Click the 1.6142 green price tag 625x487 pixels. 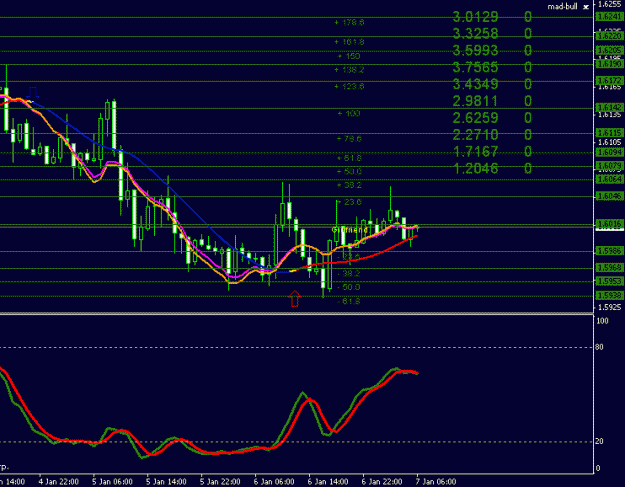609,108
